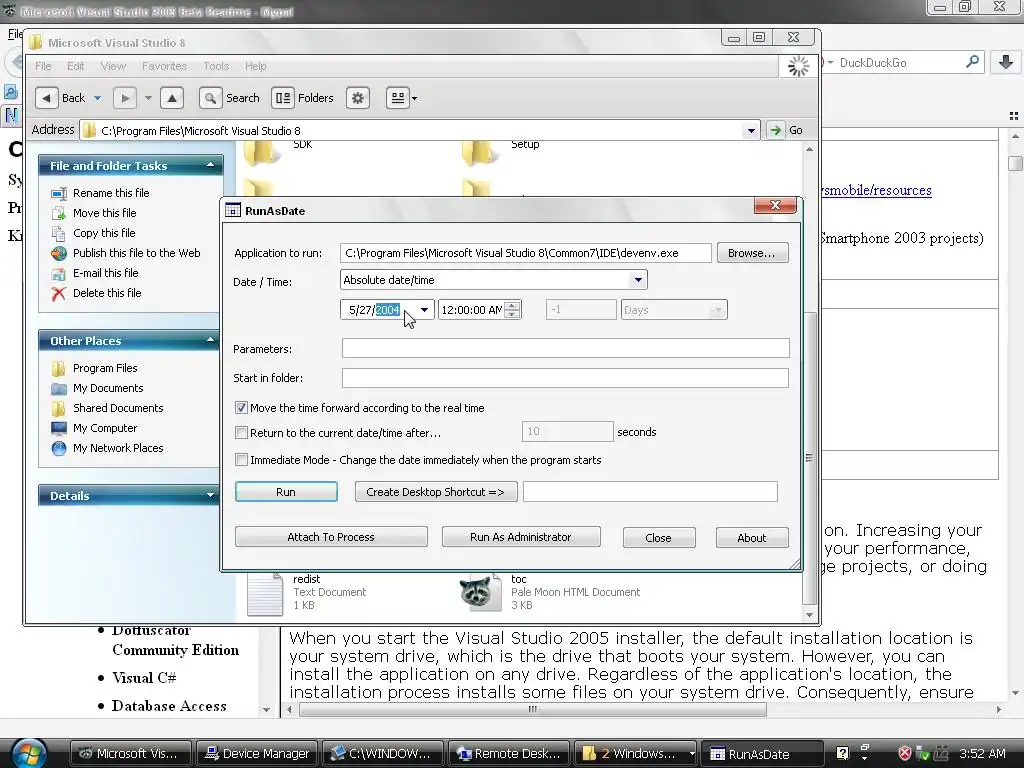This screenshot has width=1024, height=768.
Task: Click the mobile/resources hyperlink in the browser
Action: [x=877, y=191]
